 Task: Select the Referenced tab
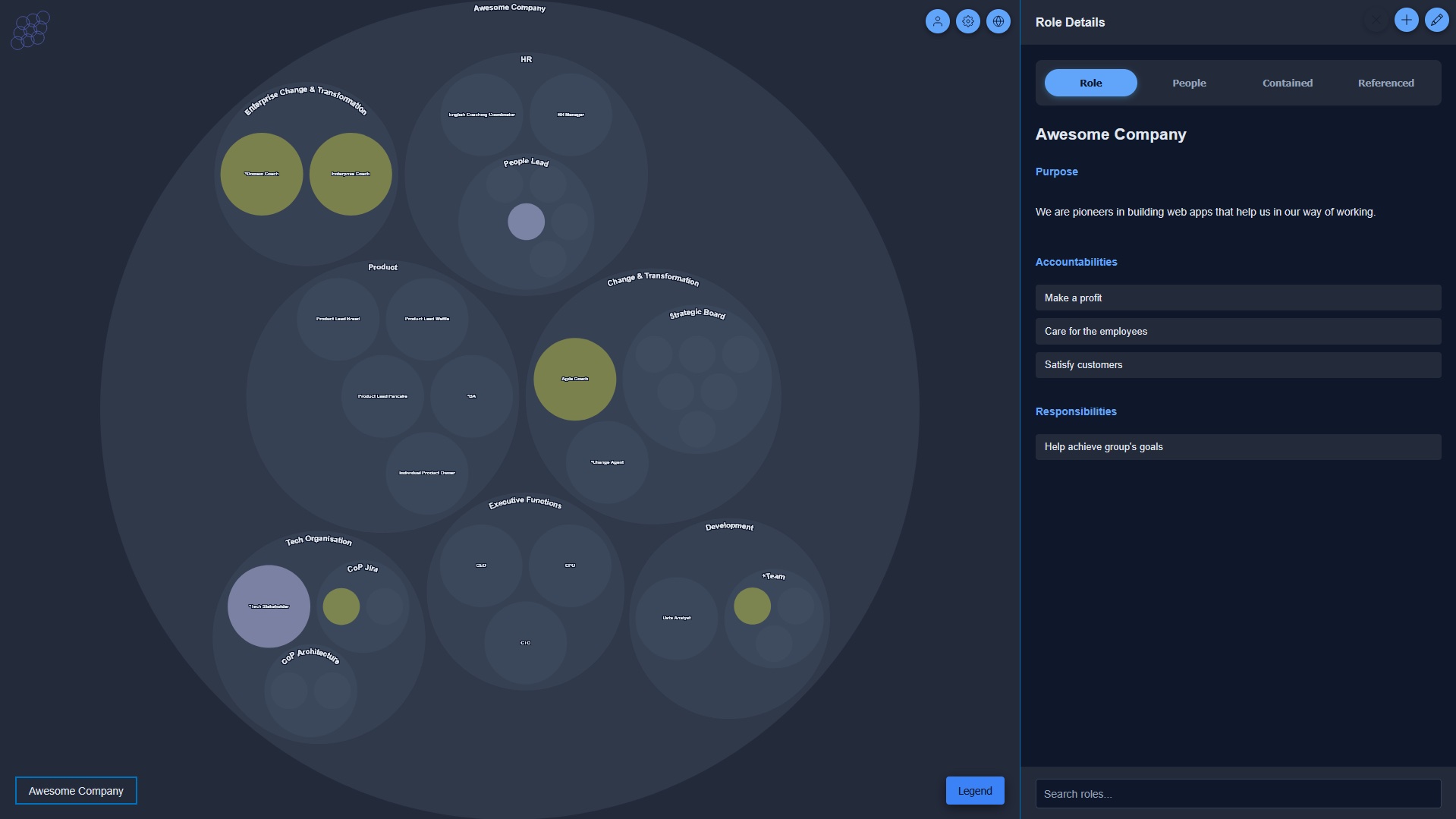click(1386, 83)
